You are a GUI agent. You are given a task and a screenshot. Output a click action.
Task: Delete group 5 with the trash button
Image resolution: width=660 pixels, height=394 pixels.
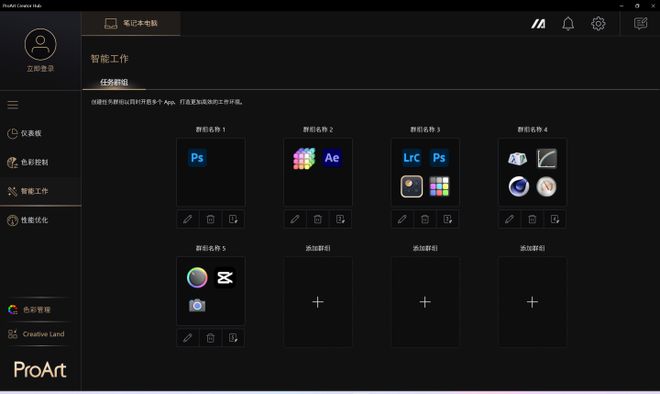click(x=210, y=338)
